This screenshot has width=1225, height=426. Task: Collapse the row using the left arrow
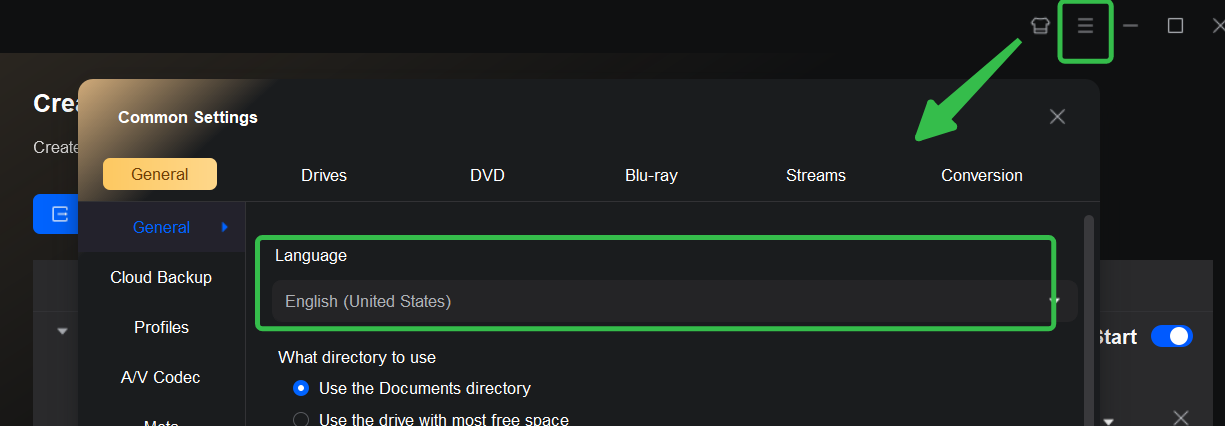pos(62,331)
